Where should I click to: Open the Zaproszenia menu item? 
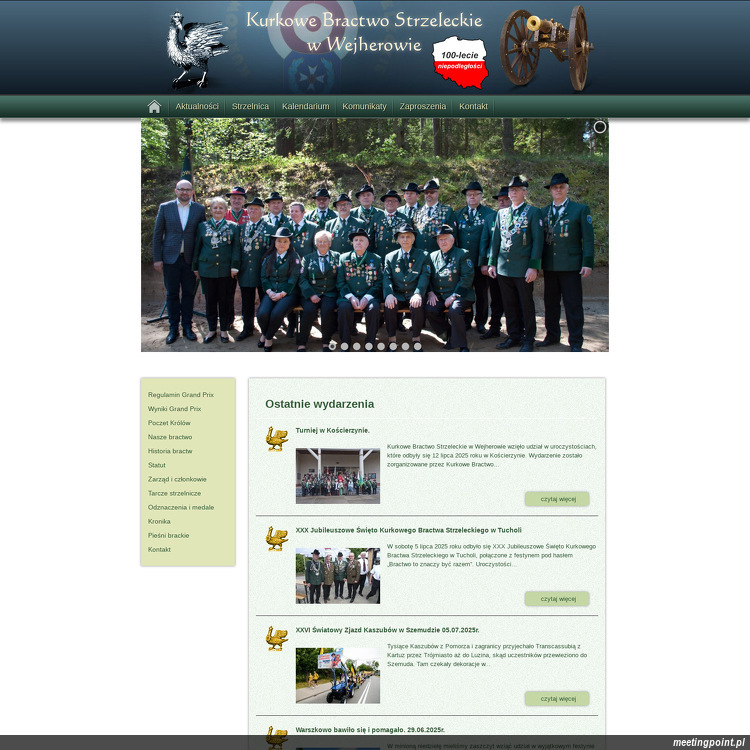422,106
